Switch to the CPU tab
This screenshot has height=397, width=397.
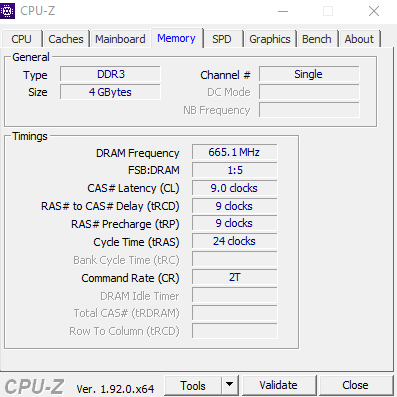point(22,39)
